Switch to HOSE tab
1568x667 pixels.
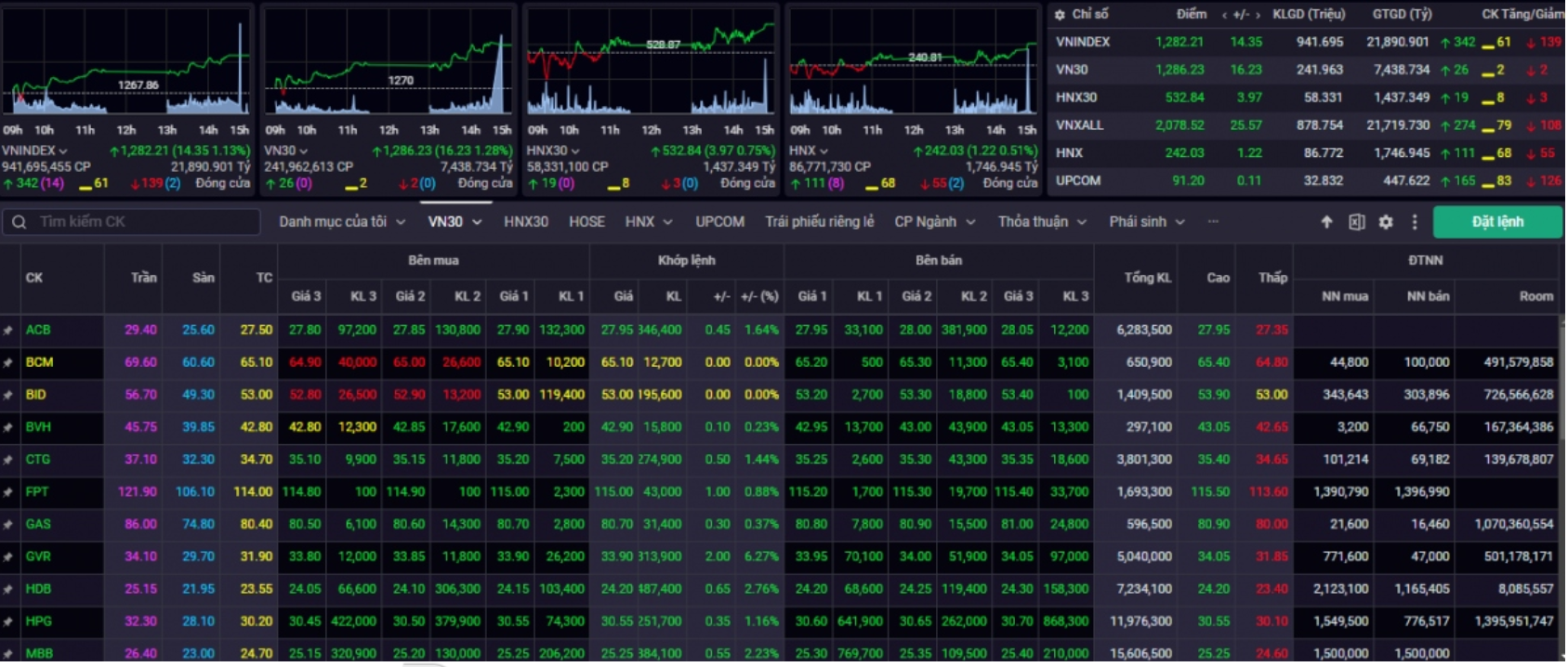tap(586, 222)
